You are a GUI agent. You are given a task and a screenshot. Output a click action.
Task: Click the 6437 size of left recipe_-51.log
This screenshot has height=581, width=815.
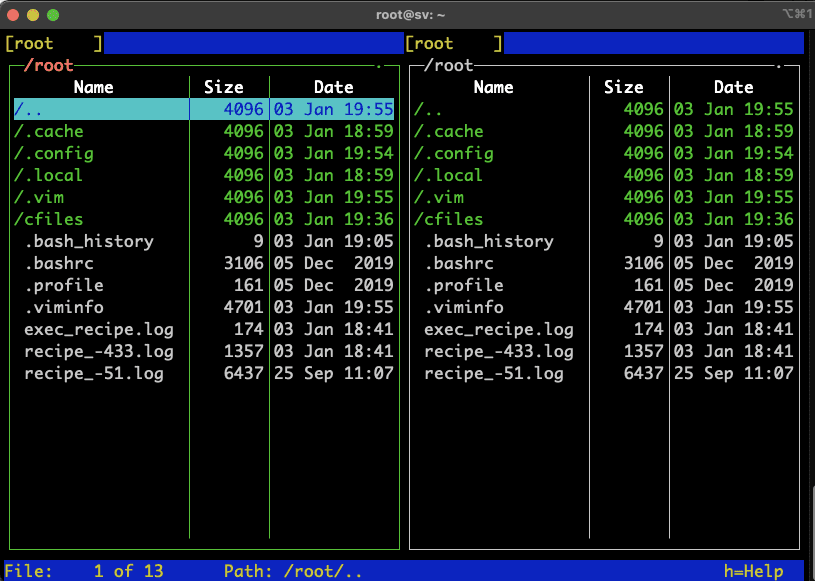point(244,373)
